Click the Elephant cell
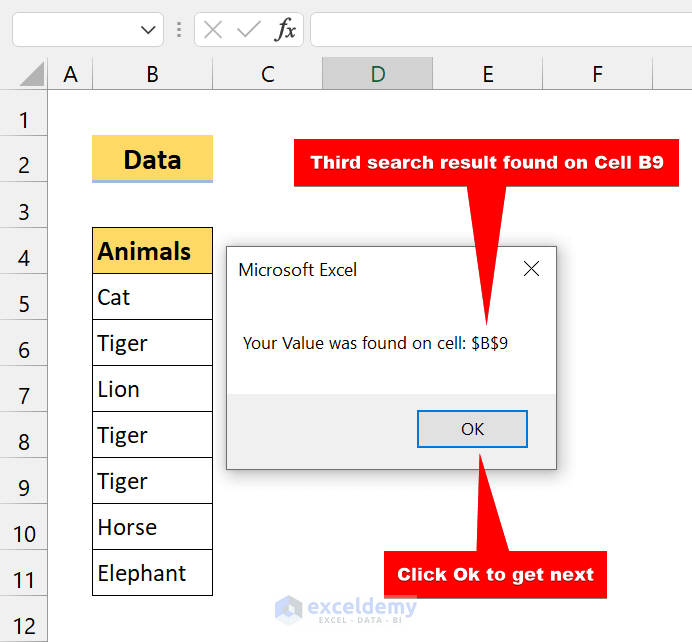Screen dimensions: 692x642 point(152,573)
